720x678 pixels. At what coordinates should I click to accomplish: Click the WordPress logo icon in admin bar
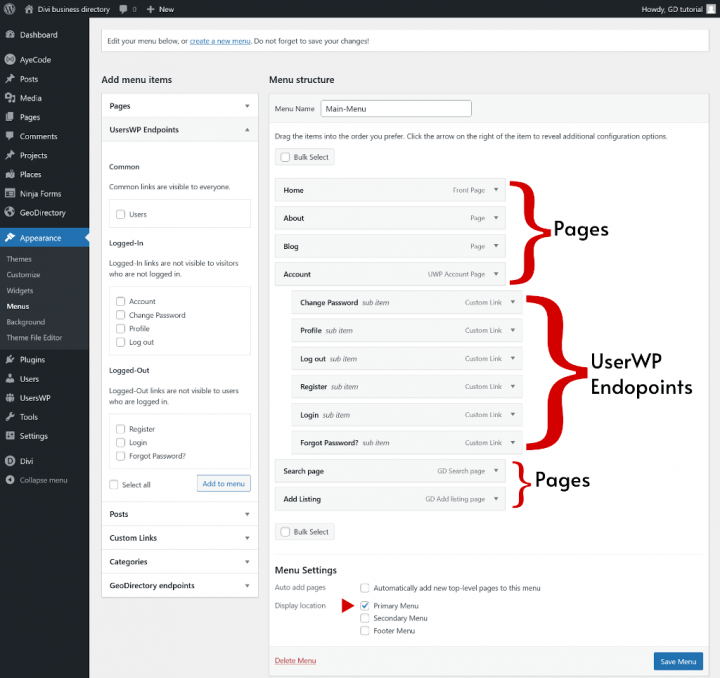click(x=9, y=9)
